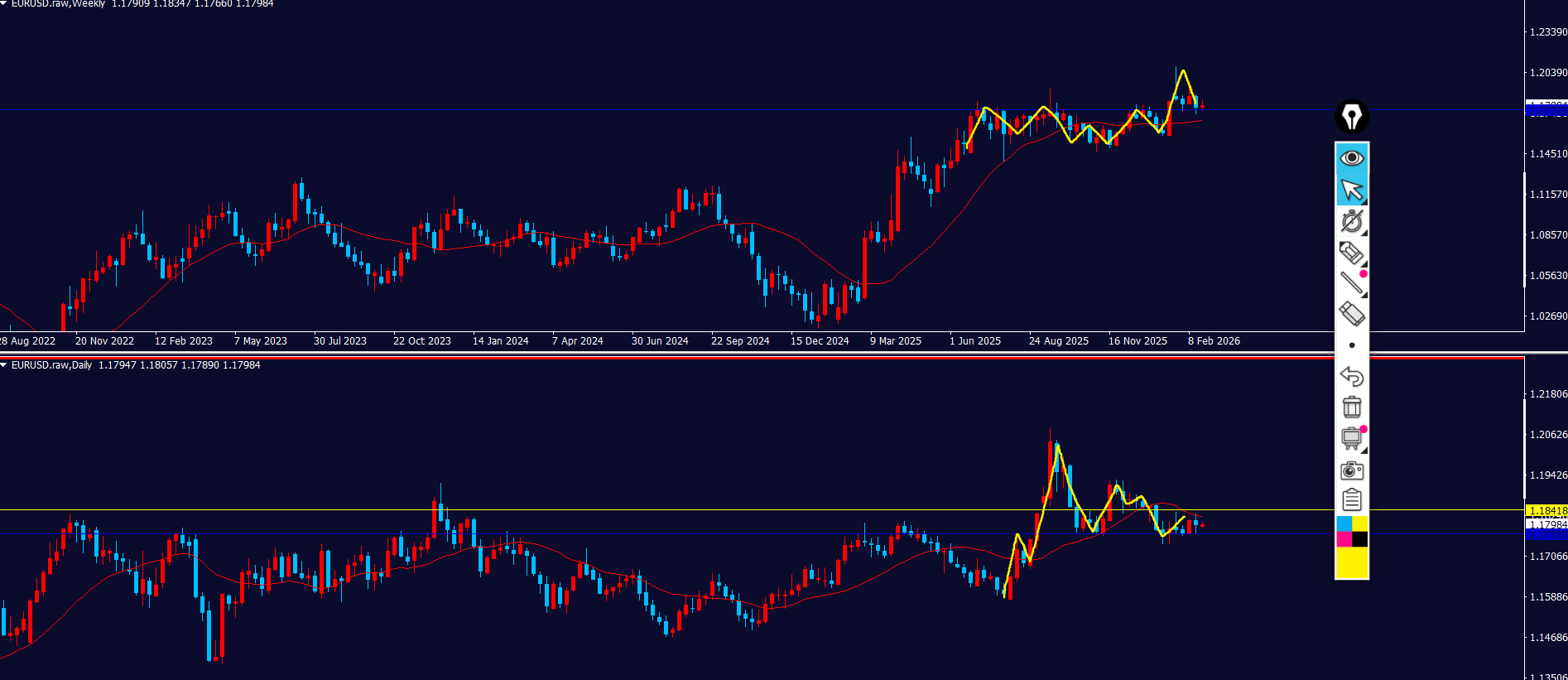Choose the cyan color swatch

pyautogui.click(x=1344, y=523)
